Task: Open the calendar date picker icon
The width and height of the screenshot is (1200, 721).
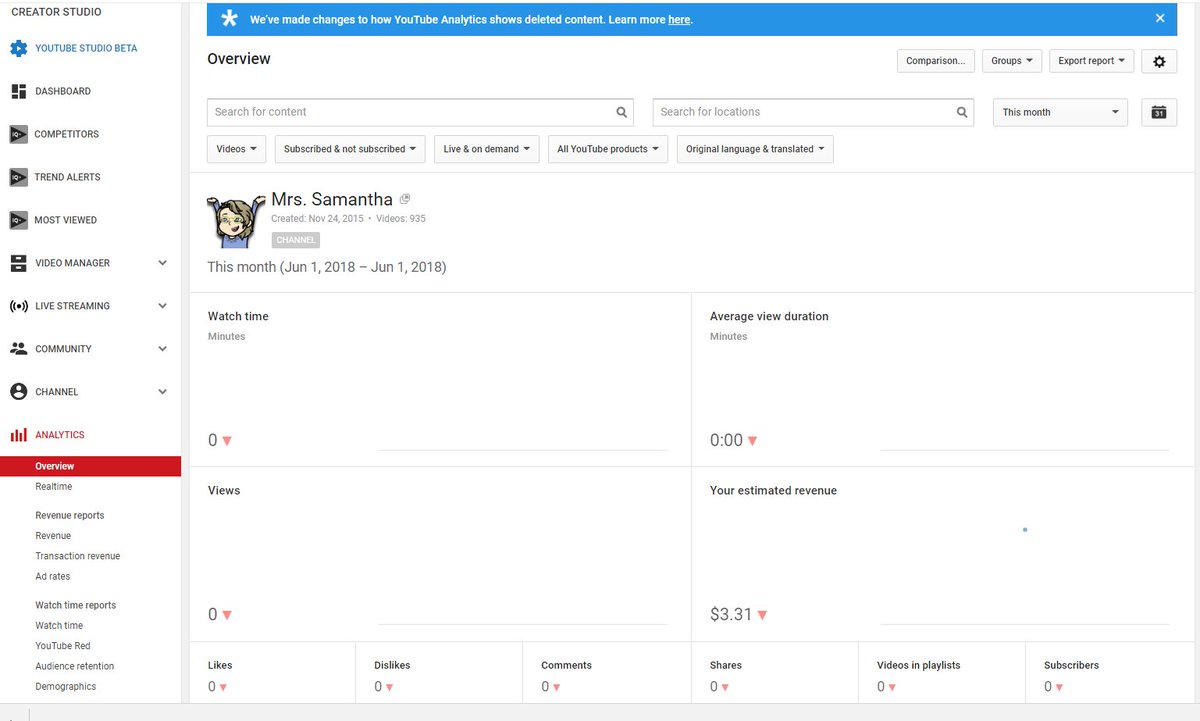Action: tap(1159, 112)
